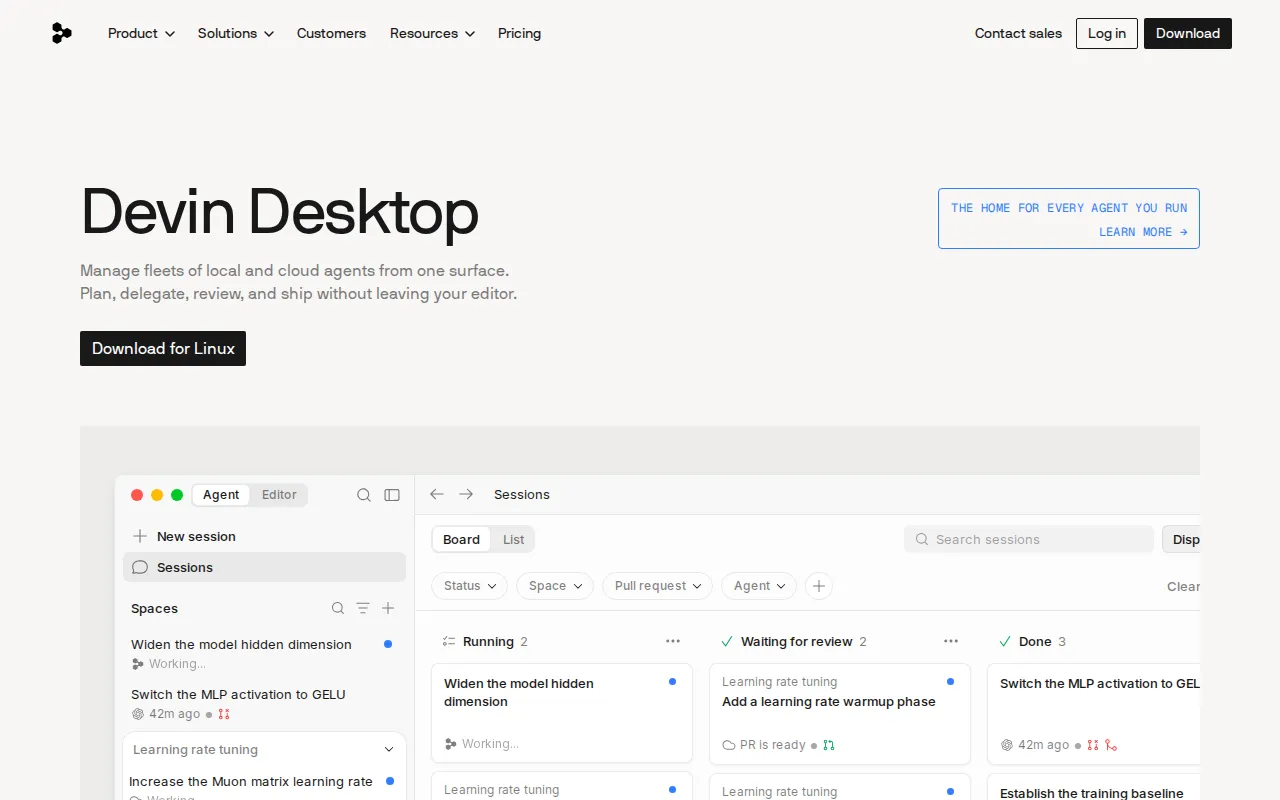1280x800 pixels.
Task: Open the Waiting for review three-dot menu
Action: [x=951, y=641]
